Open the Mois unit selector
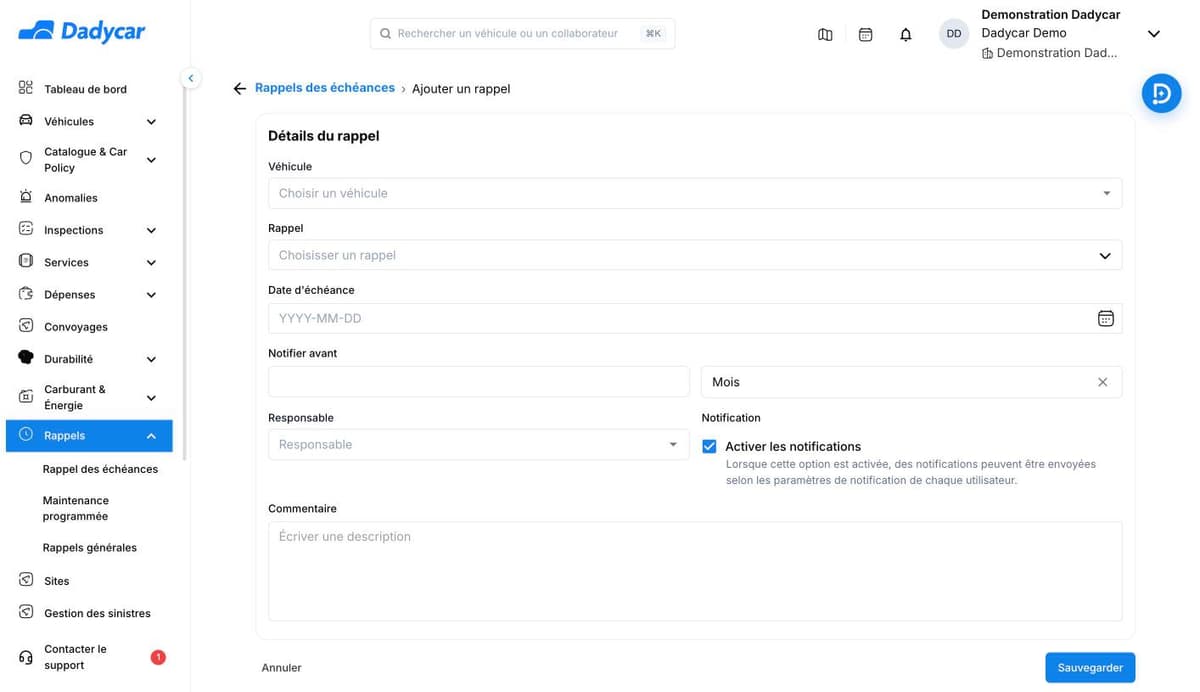 pos(911,382)
